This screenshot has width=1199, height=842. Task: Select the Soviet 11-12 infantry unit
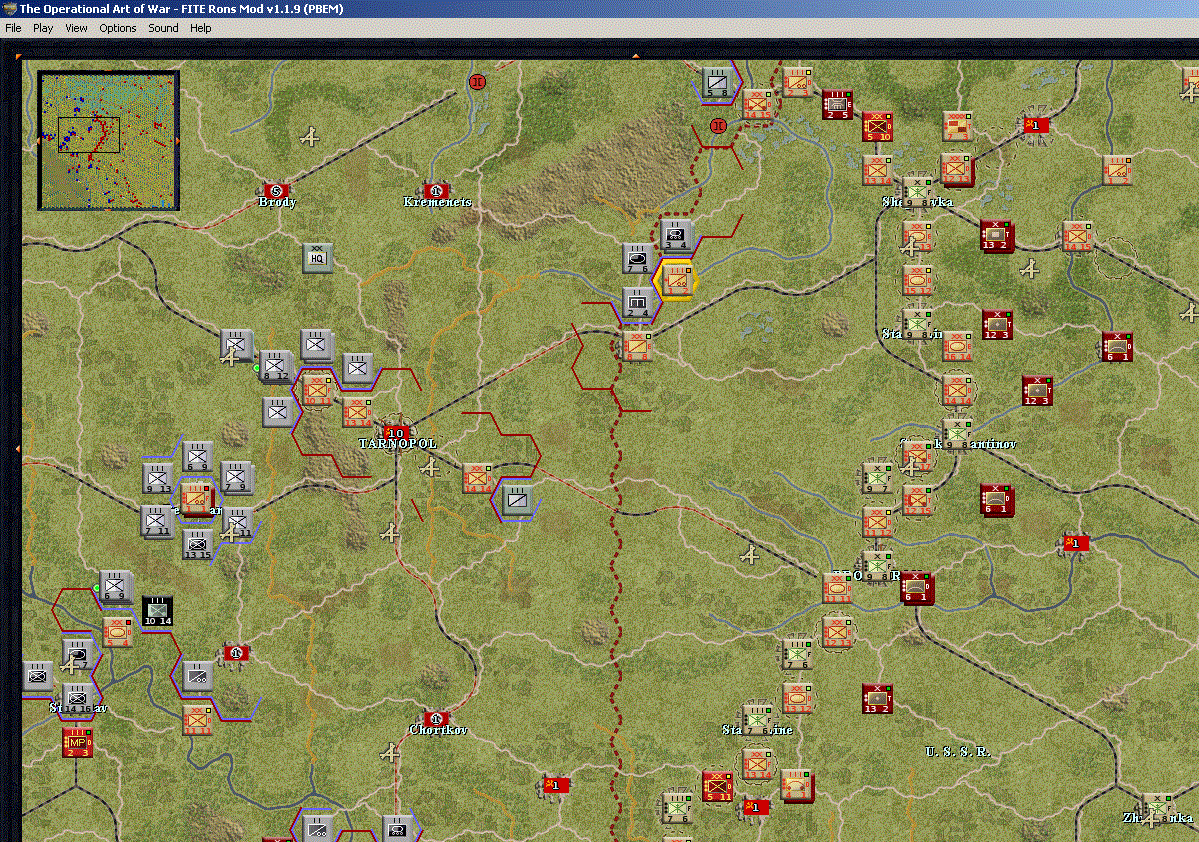click(877, 522)
